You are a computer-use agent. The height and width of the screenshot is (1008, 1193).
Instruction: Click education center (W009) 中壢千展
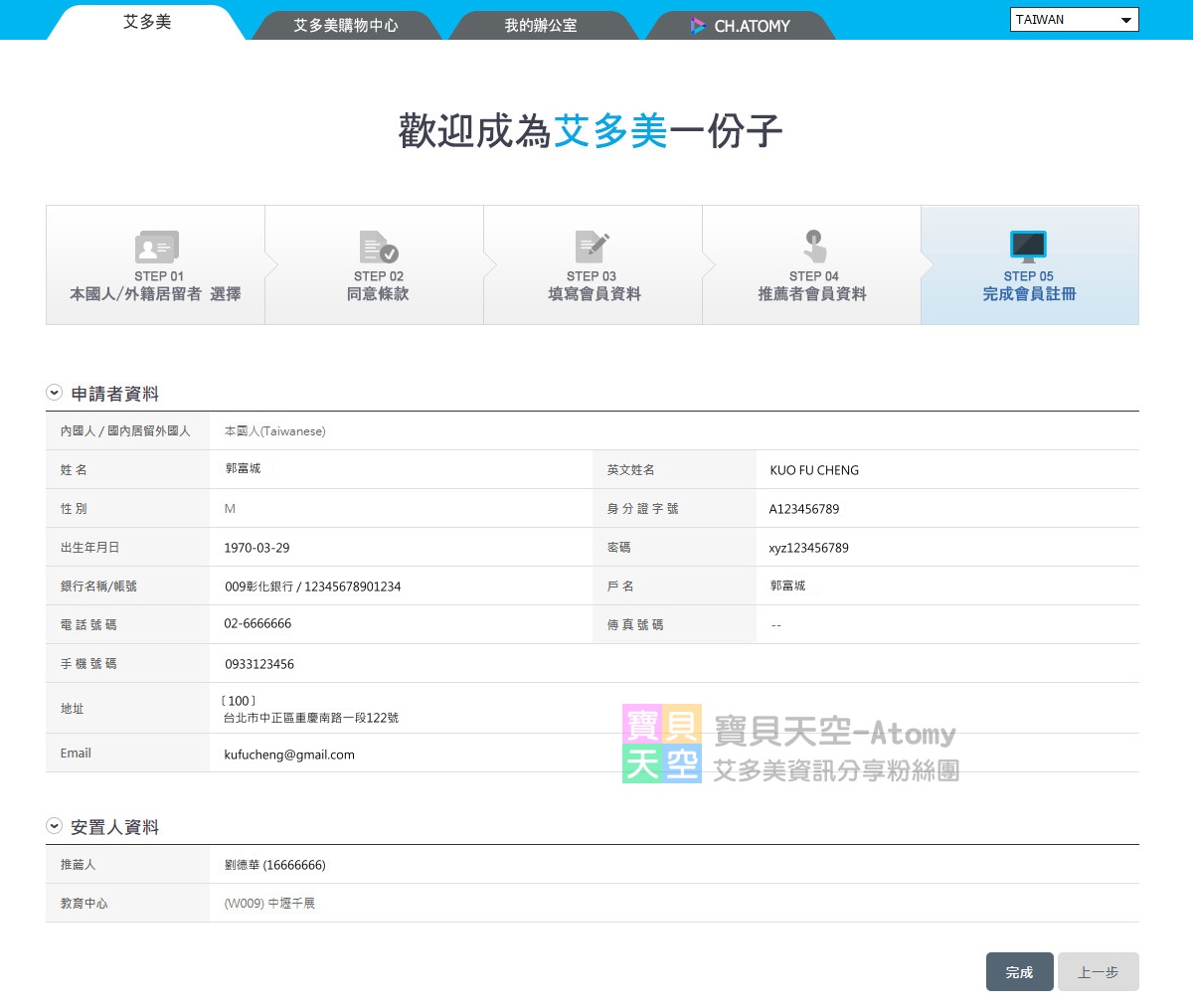pos(269,904)
